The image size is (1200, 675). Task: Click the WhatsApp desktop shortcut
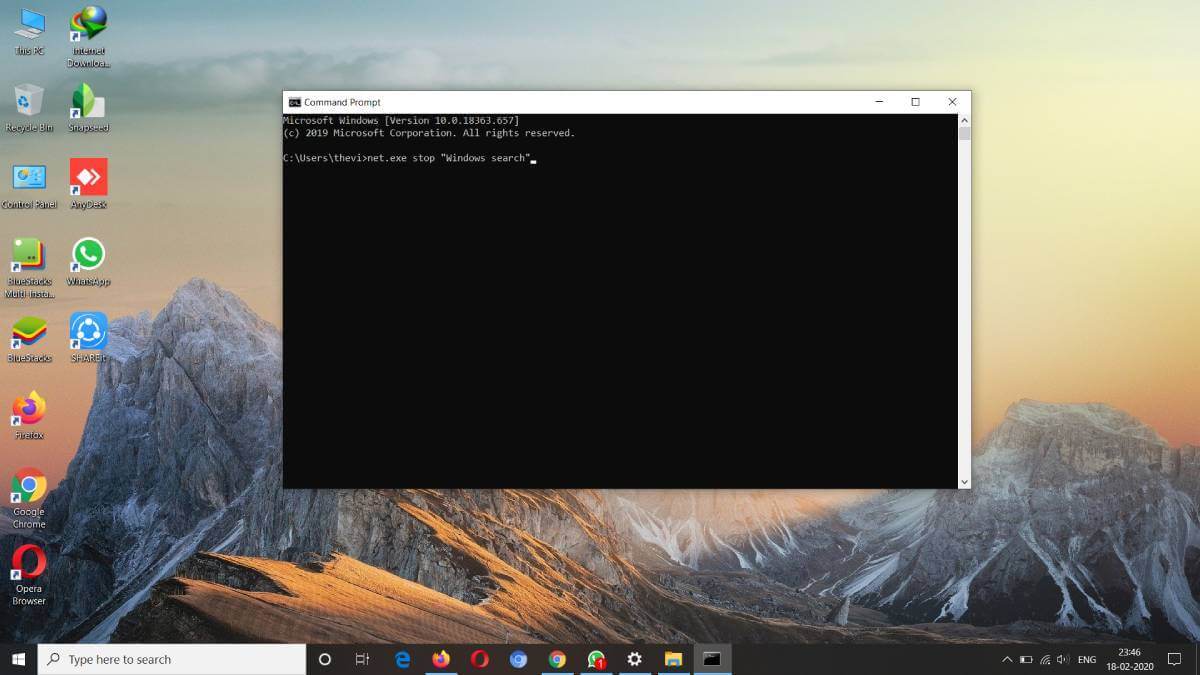coord(88,257)
